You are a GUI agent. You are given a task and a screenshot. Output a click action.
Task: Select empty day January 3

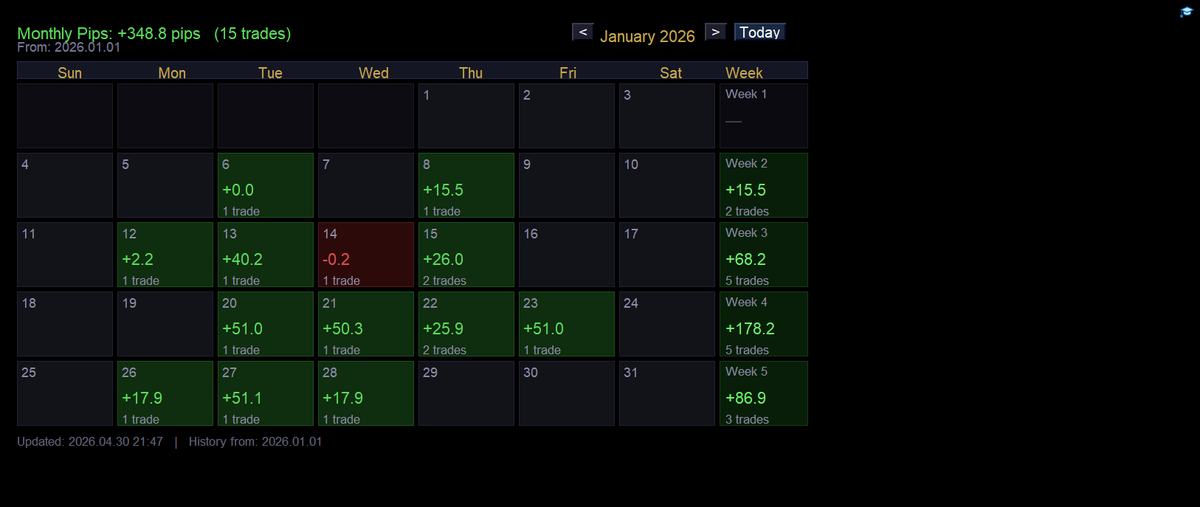pos(666,116)
